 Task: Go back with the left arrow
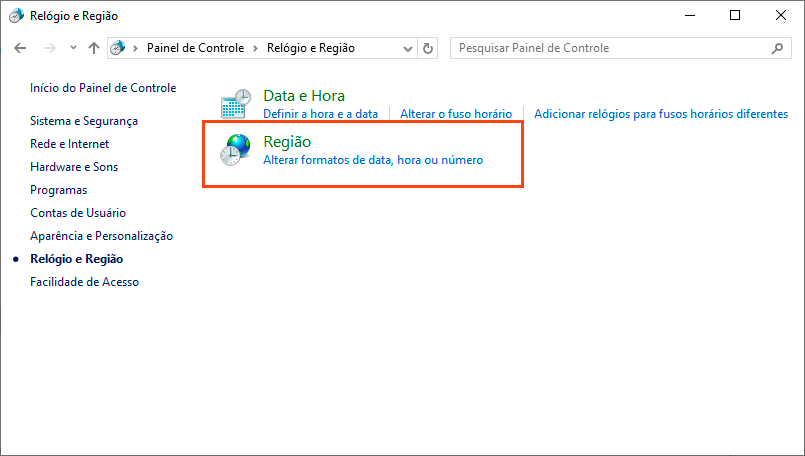click(20, 48)
